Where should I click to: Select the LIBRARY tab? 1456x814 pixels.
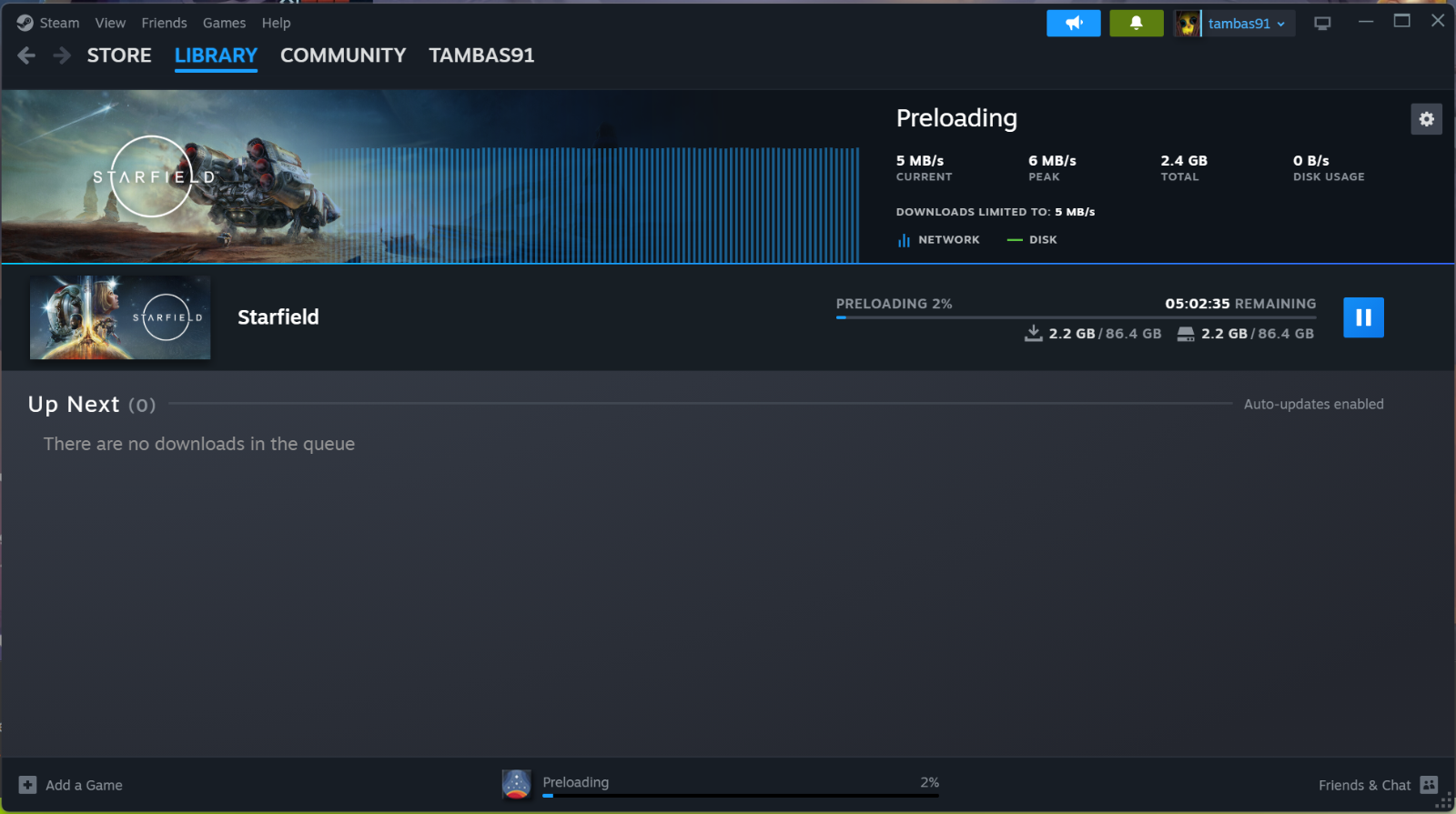click(x=216, y=55)
